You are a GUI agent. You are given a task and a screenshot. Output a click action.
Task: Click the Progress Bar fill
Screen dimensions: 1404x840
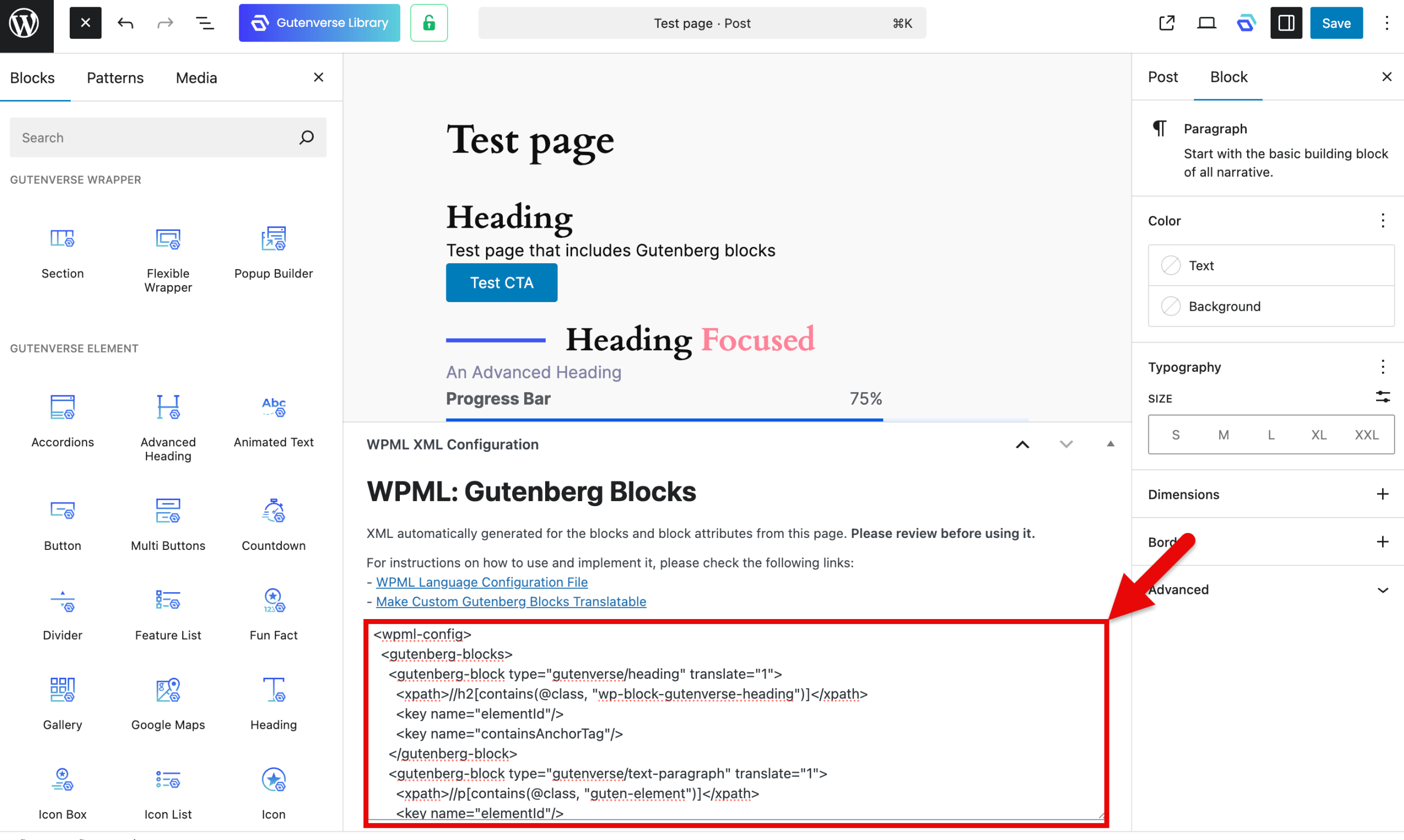pyautogui.click(x=664, y=419)
